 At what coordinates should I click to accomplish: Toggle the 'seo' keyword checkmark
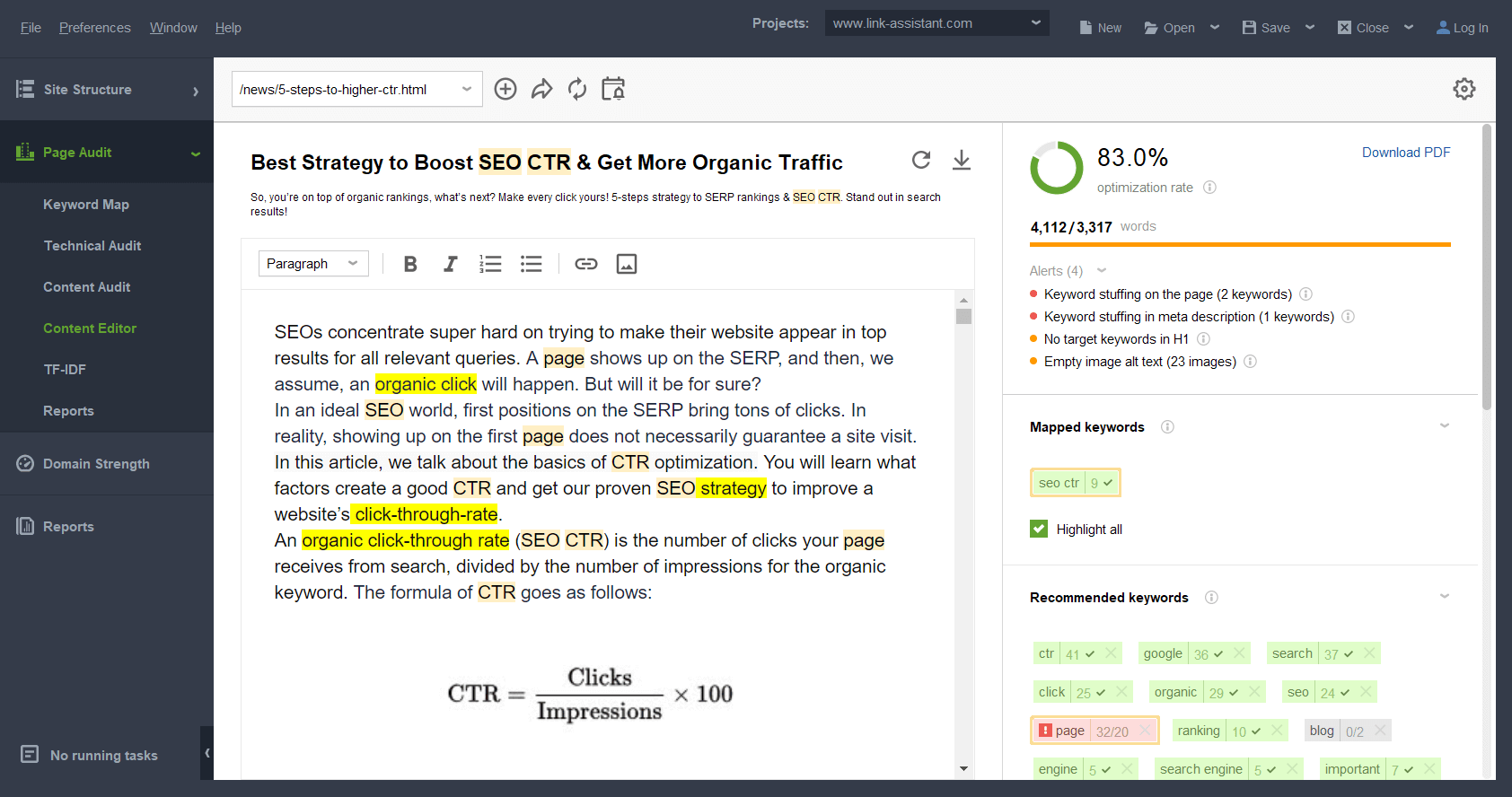pyautogui.click(x=1344, y=693)
